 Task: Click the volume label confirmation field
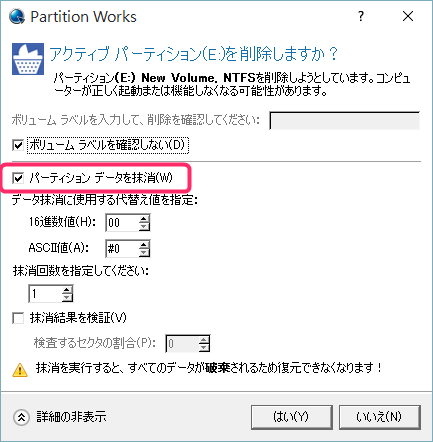(344, 120)
